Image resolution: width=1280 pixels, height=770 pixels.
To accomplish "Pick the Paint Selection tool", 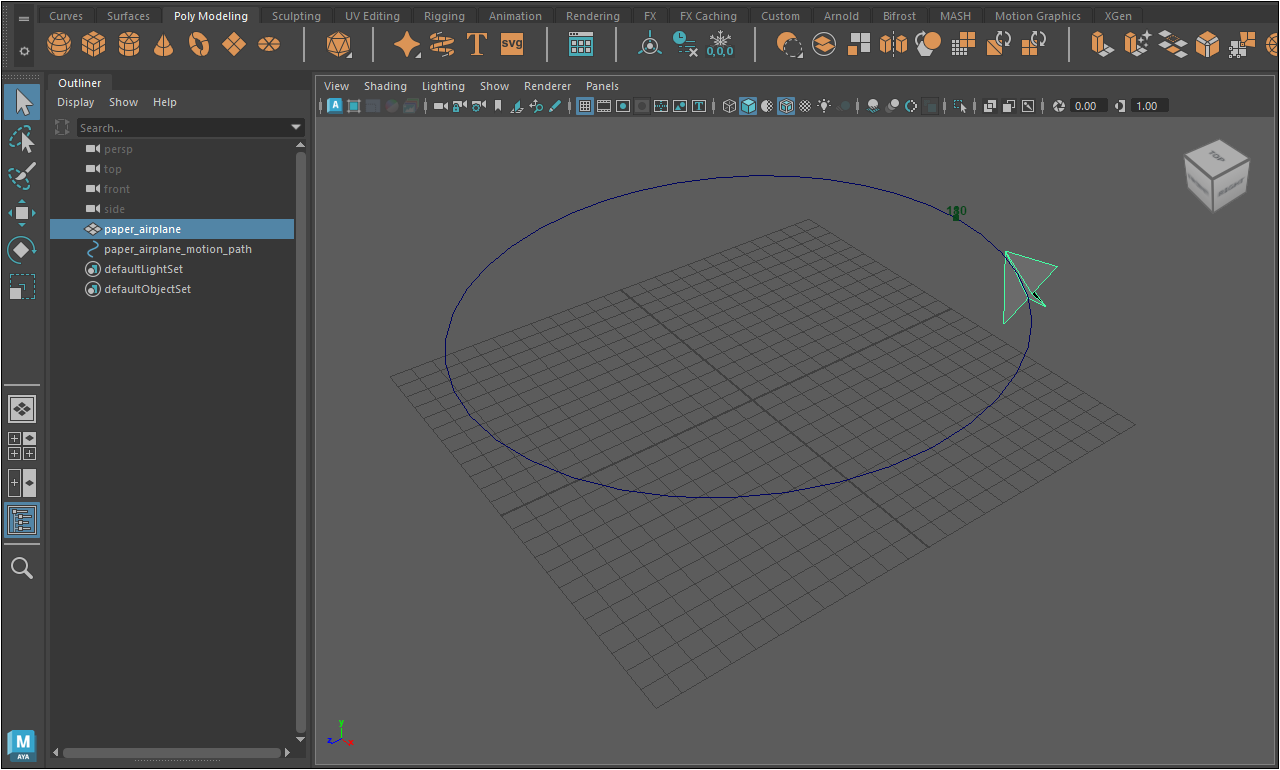I will (22, 176).
